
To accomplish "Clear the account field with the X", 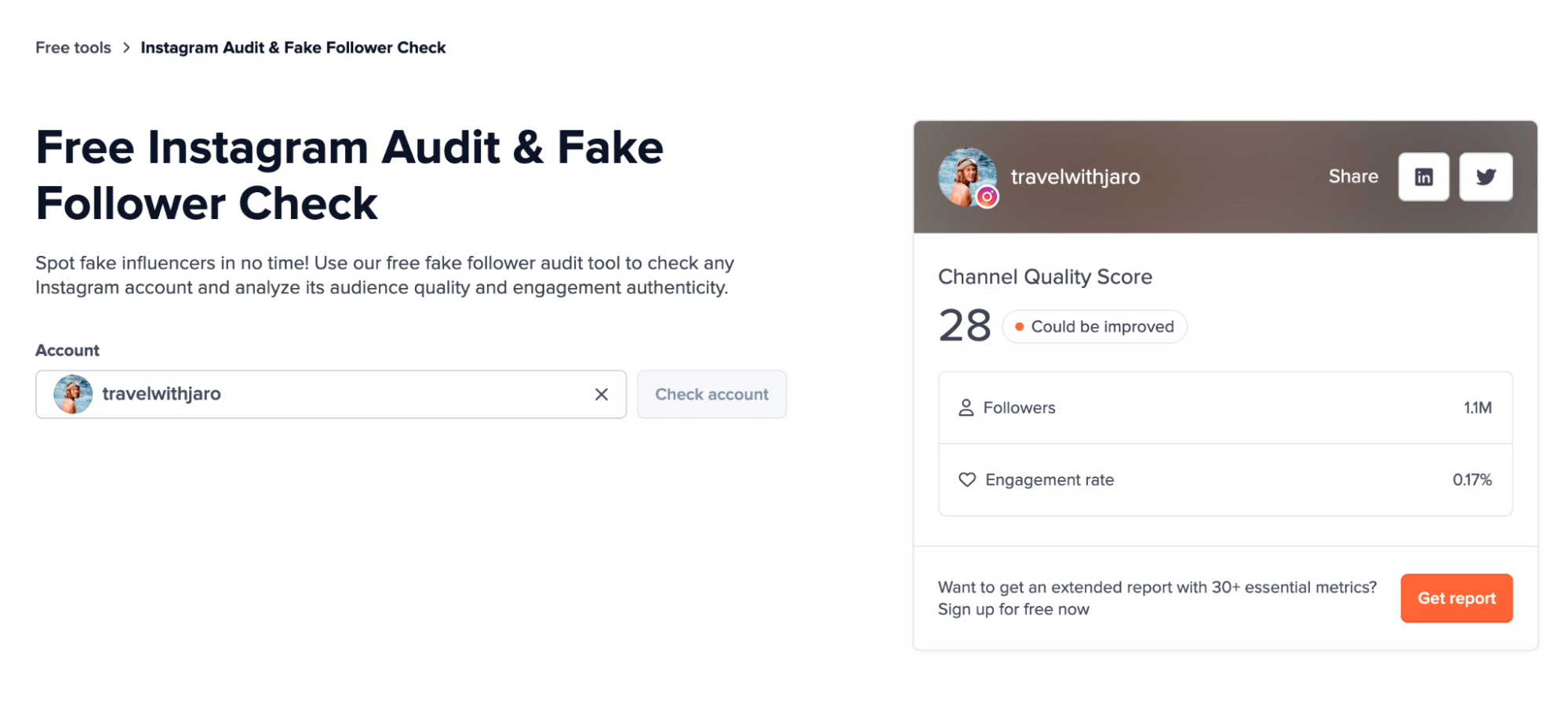I will (601, 395).
